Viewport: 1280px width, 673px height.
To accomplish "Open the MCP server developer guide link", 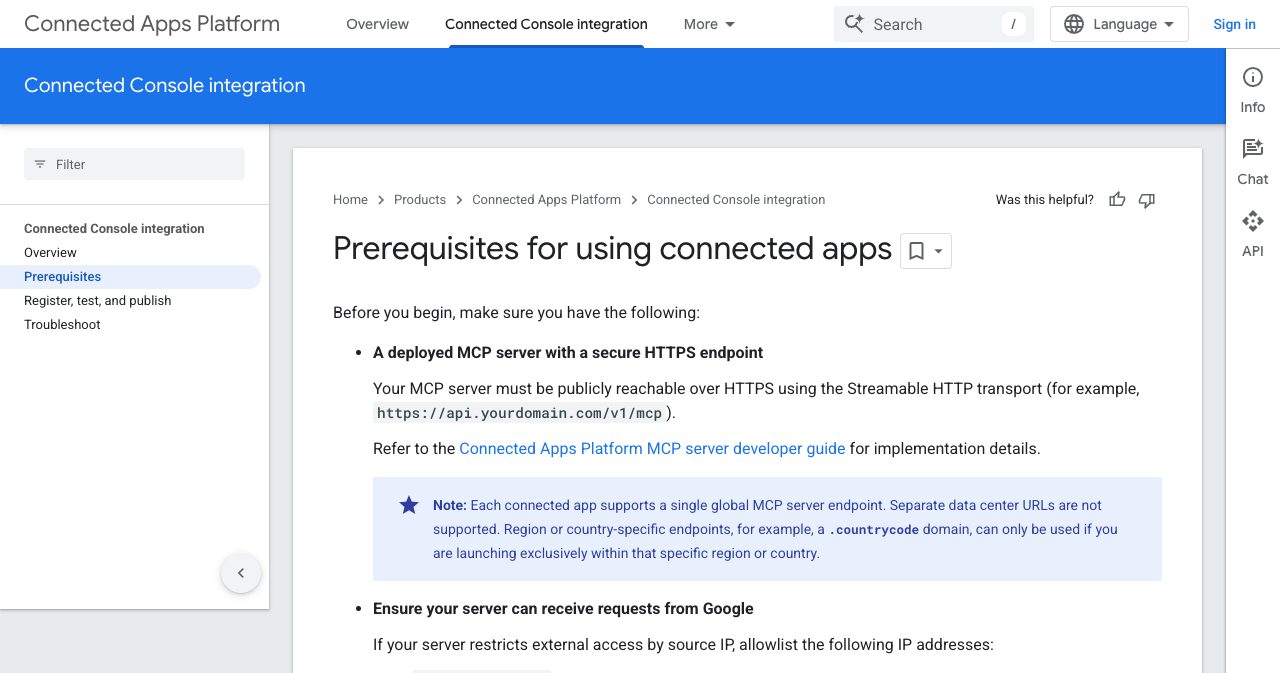I will point(652,449).
